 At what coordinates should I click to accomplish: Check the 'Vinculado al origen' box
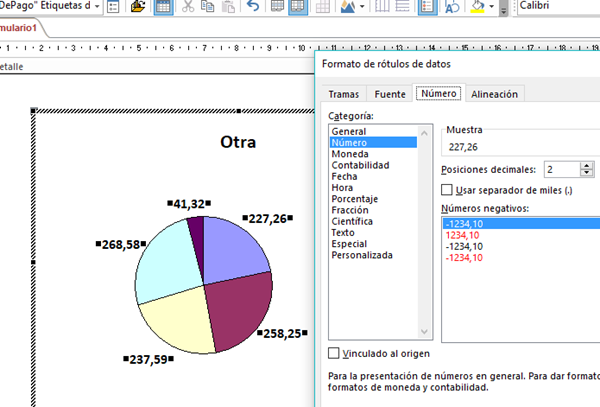pyautogui.click(x=334, y=353)
